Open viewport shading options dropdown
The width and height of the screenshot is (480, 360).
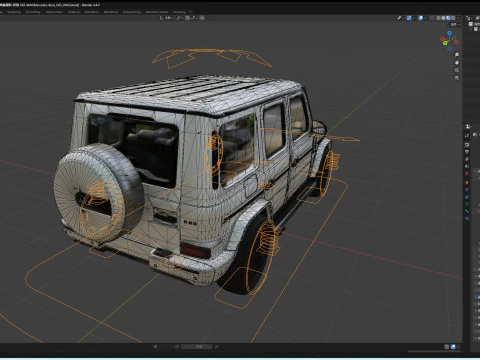pyautogui.click(x=458, y=18)
